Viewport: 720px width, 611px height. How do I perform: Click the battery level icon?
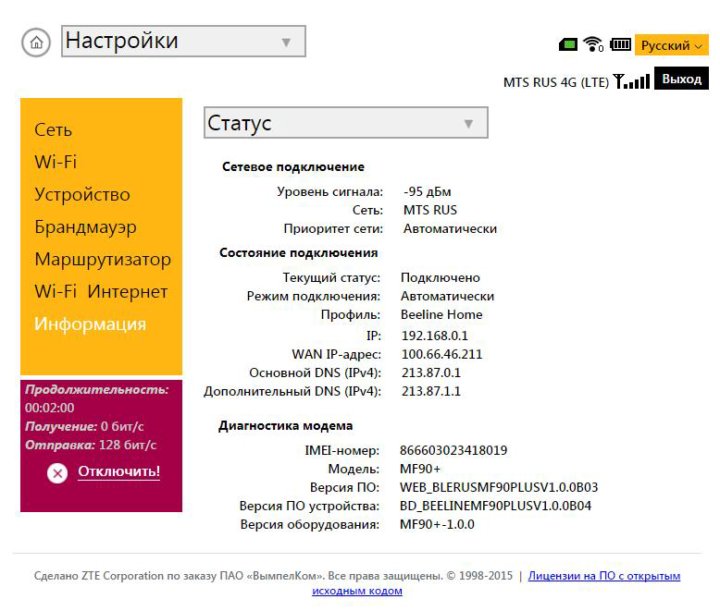[620, 45]
